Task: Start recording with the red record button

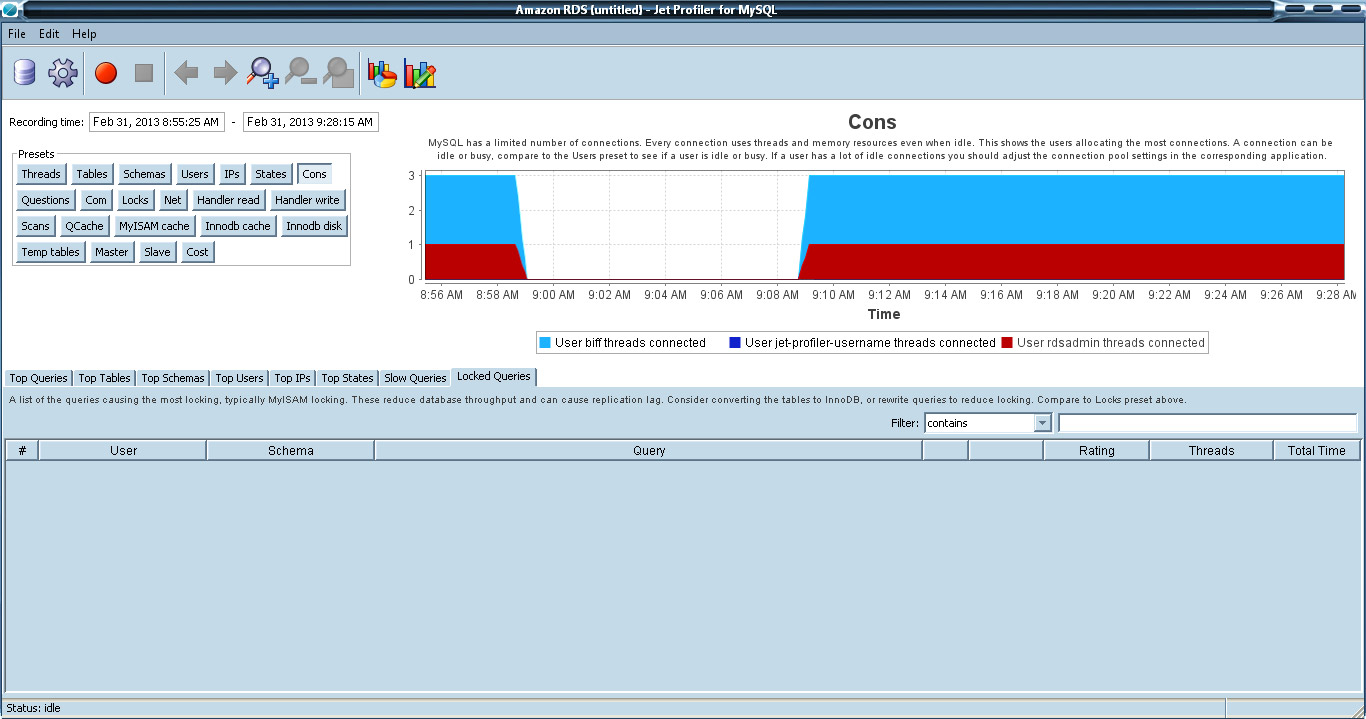Action: pos(106,73)
